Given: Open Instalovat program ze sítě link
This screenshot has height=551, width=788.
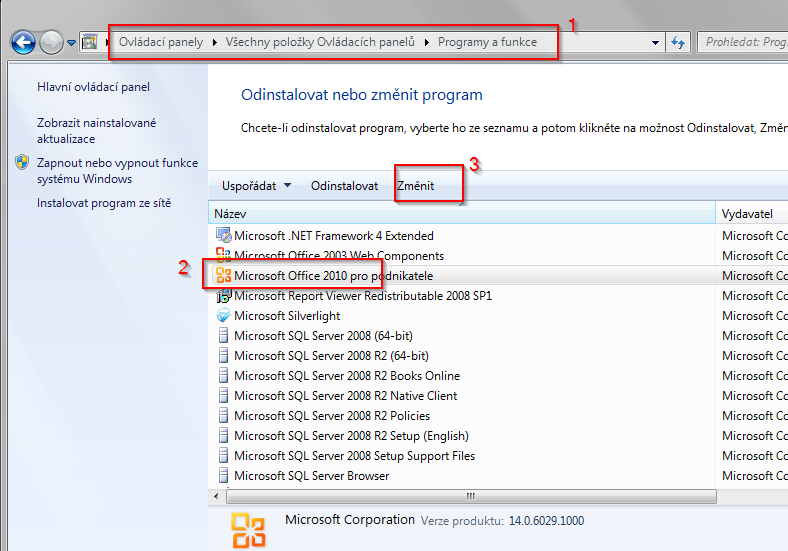Looking at the screenshot, I should point(104,203).
